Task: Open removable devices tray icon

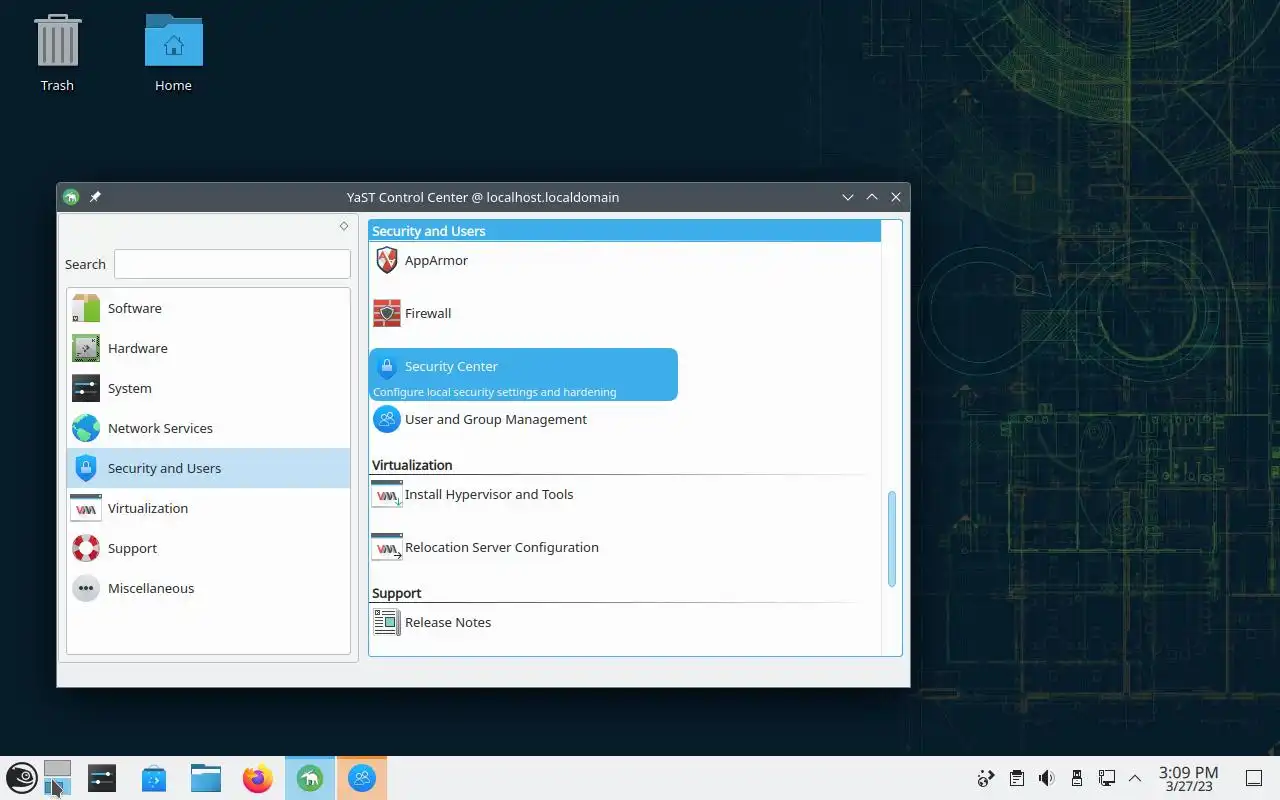Action: (x=1076, y=778)
